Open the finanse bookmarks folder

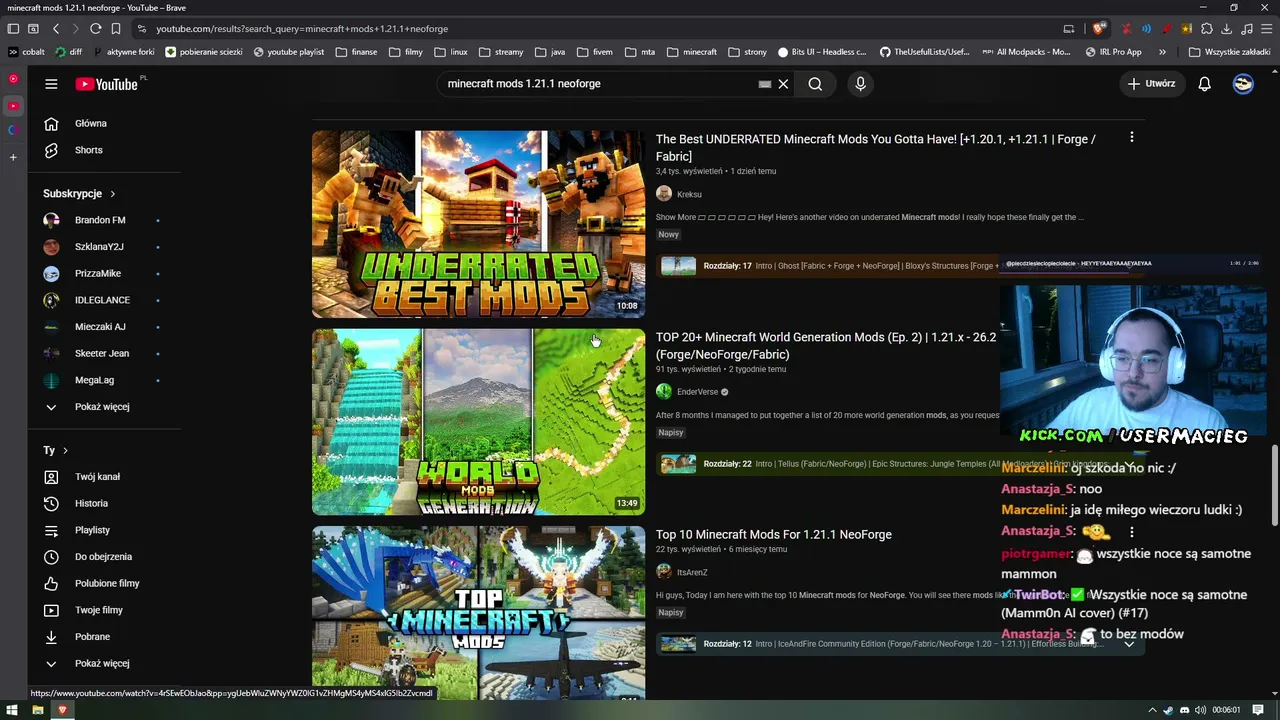tap(356, 52)
